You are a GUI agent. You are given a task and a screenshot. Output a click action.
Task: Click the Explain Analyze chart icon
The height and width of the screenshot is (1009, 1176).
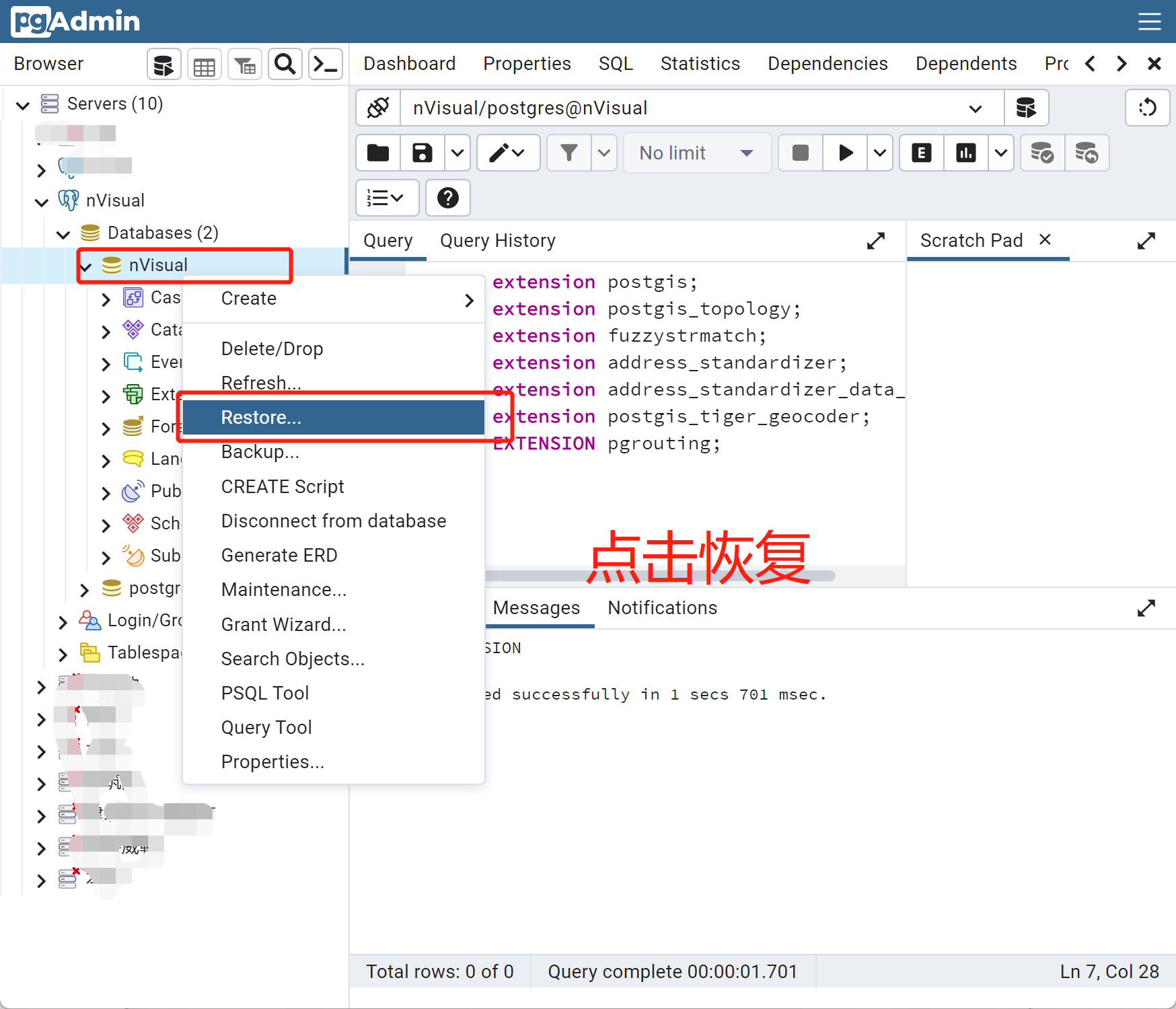(966, 153)
